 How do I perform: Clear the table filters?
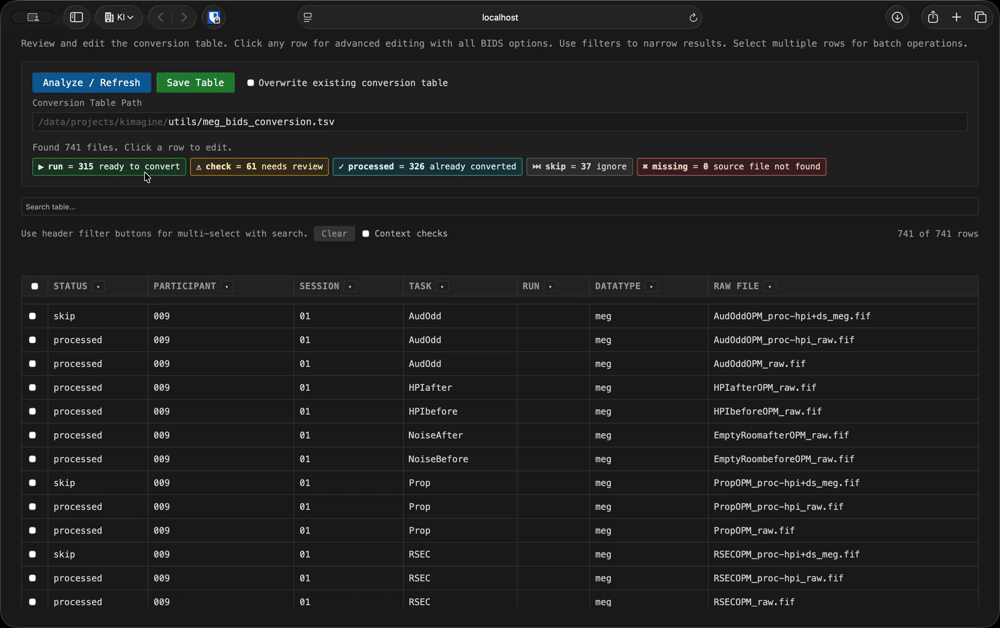[334, 233]
